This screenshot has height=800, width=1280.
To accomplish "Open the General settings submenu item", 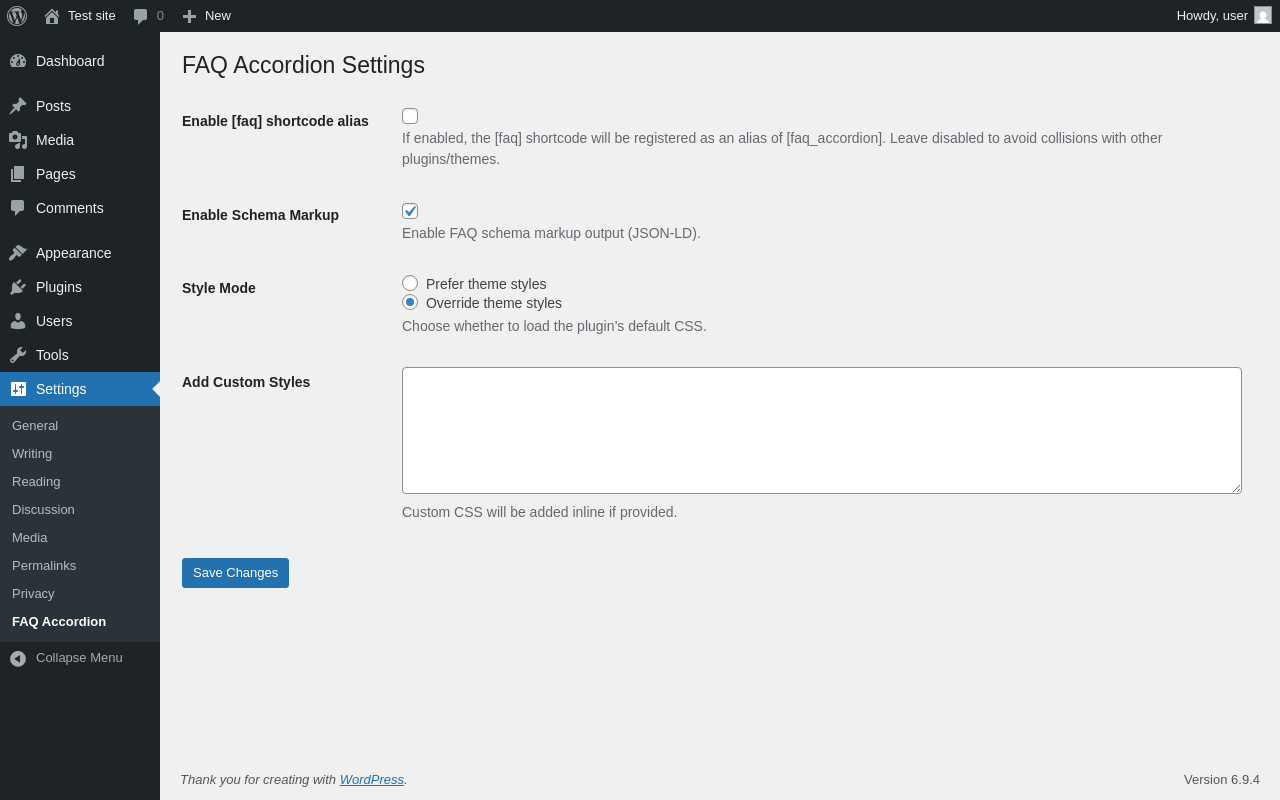I will click(x=35, y=425).
